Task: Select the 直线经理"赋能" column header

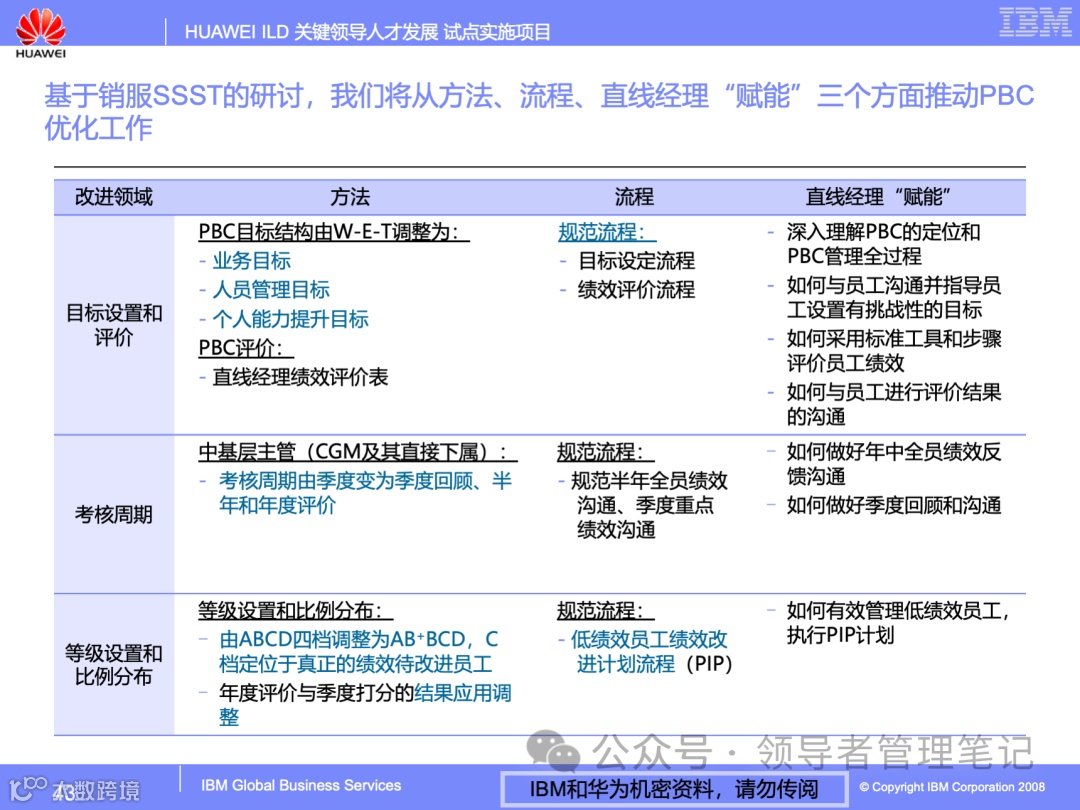Action: [x=882, y=197]
